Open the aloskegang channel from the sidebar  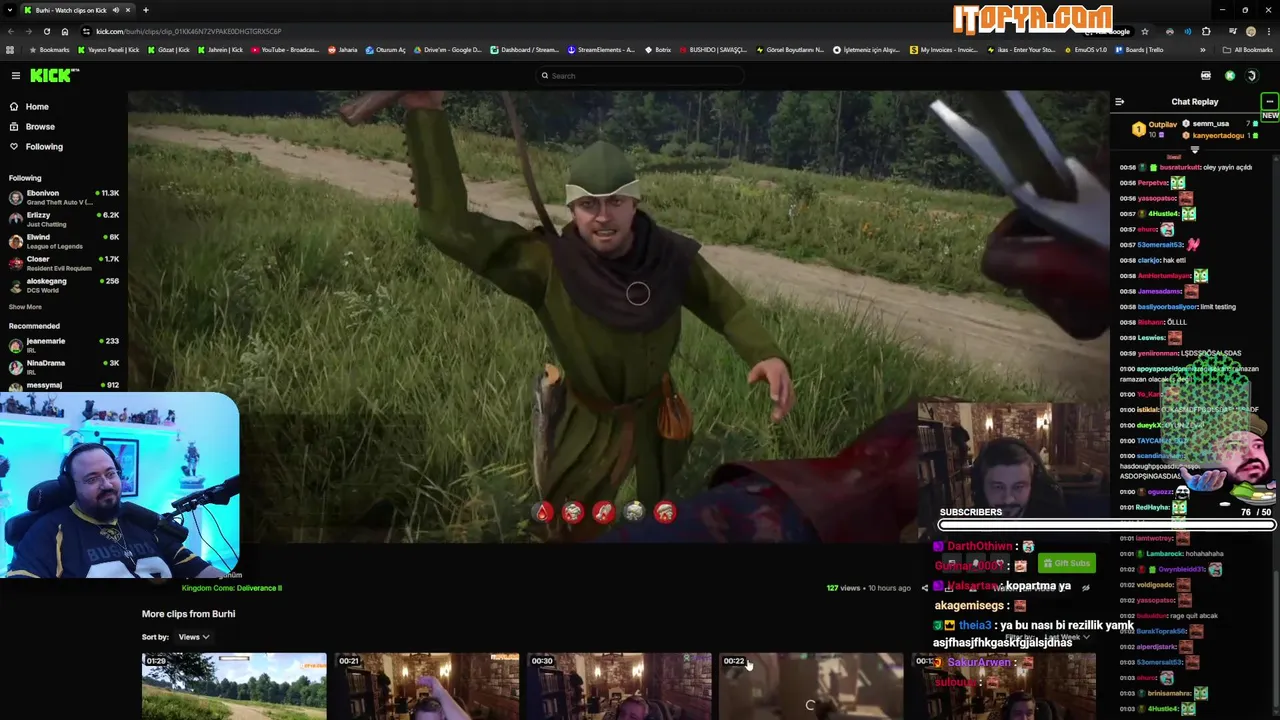coord(64,285)
